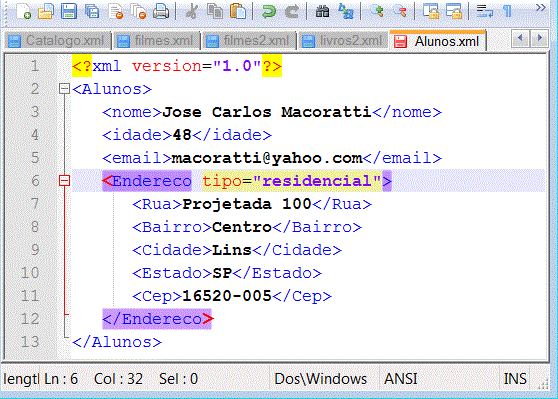The image size is (558, 399).
Task: Click the Rua value Projetada 100
Action: tap(247, 204)
